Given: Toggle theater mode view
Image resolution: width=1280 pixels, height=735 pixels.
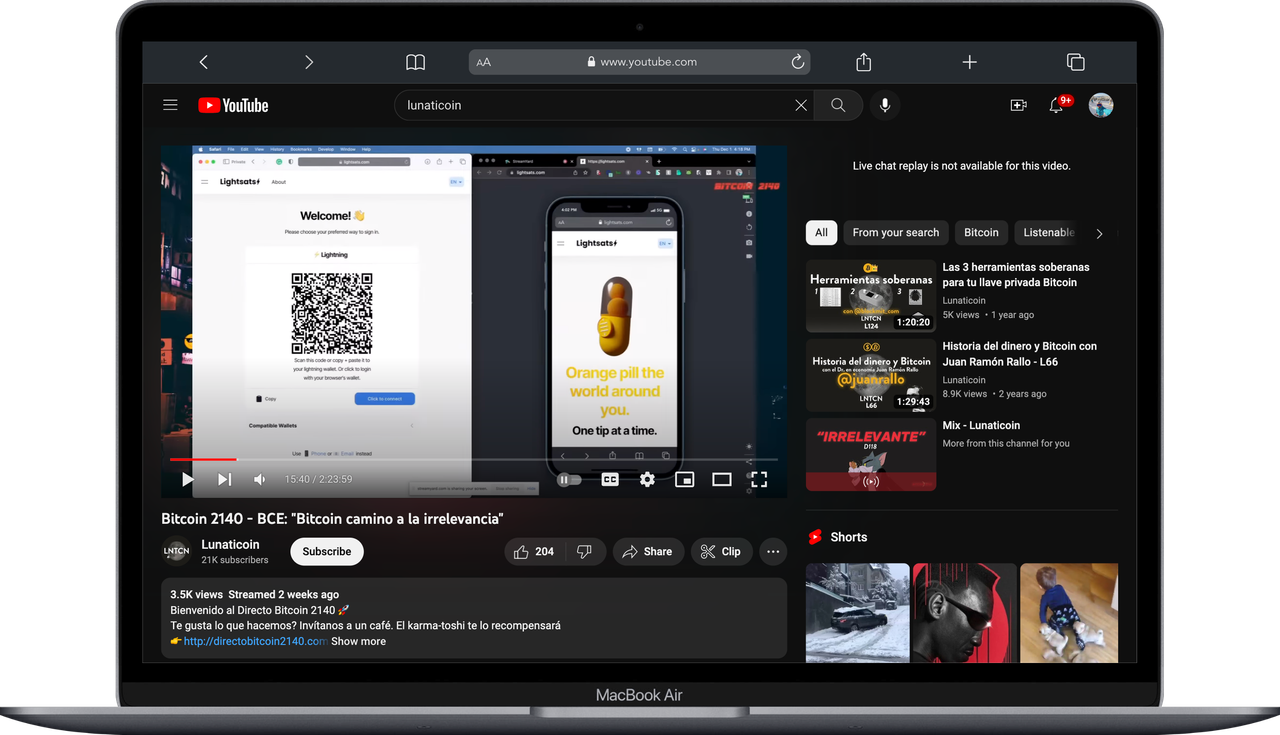Looking at the screenshot, I should click(x=722, y=480).
